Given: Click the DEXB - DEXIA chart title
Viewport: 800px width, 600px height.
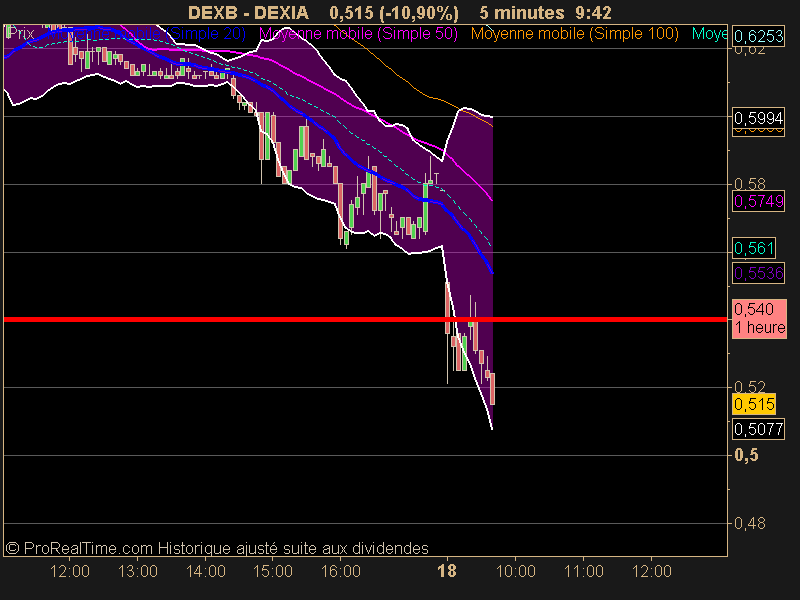Looking at the screenshot, I should click(x=248, y=12).
